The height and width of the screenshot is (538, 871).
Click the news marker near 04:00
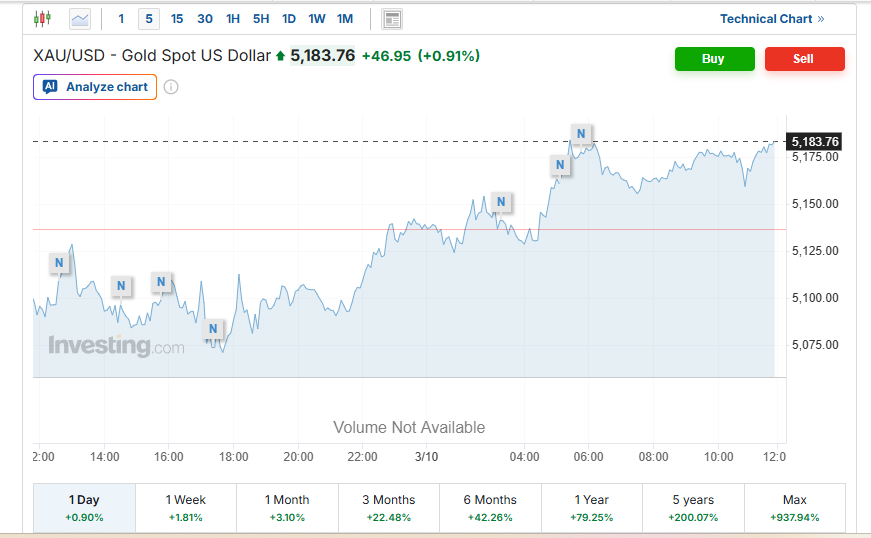coord(501,203)
